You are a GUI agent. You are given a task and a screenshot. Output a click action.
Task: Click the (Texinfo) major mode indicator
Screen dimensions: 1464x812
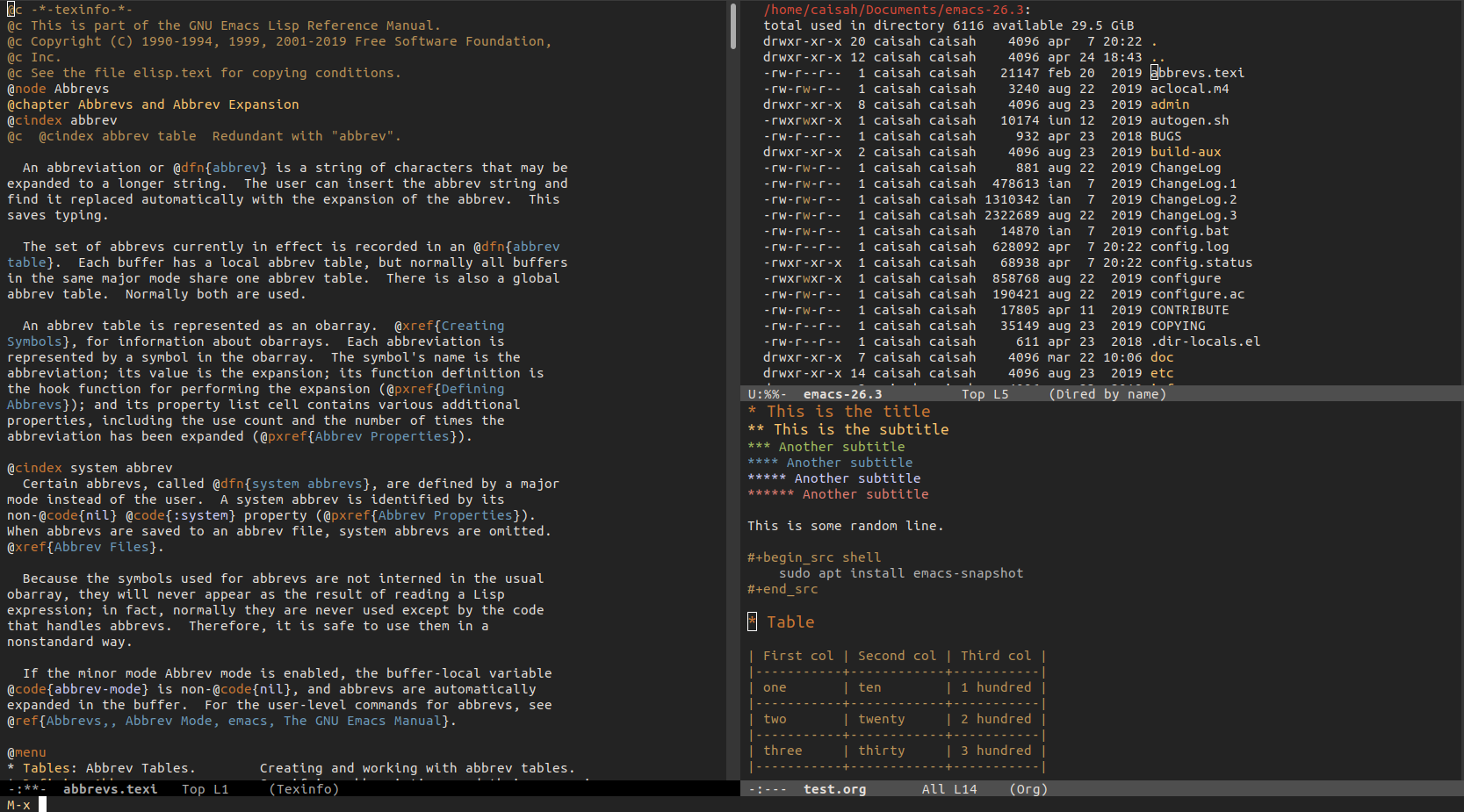pos(303,789)
